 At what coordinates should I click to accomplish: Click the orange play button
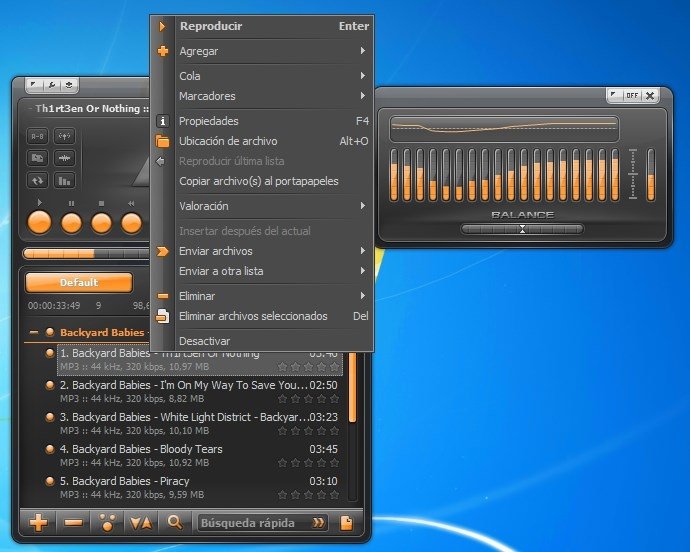click(x=40, y=223)
